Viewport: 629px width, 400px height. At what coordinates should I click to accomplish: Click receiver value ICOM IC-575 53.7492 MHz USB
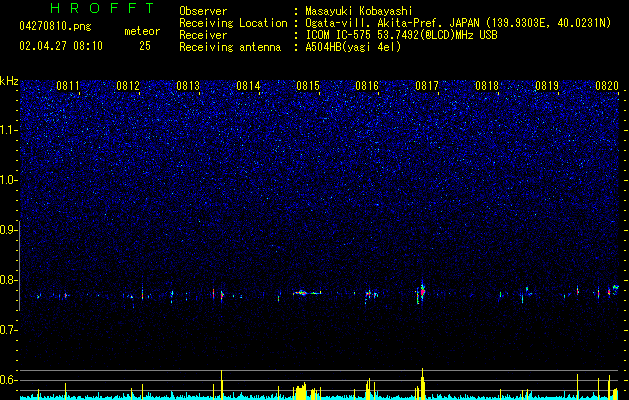401,35
